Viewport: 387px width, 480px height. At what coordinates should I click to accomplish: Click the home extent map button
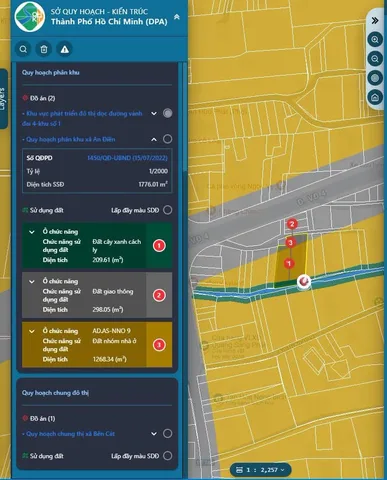pos(375,97)
